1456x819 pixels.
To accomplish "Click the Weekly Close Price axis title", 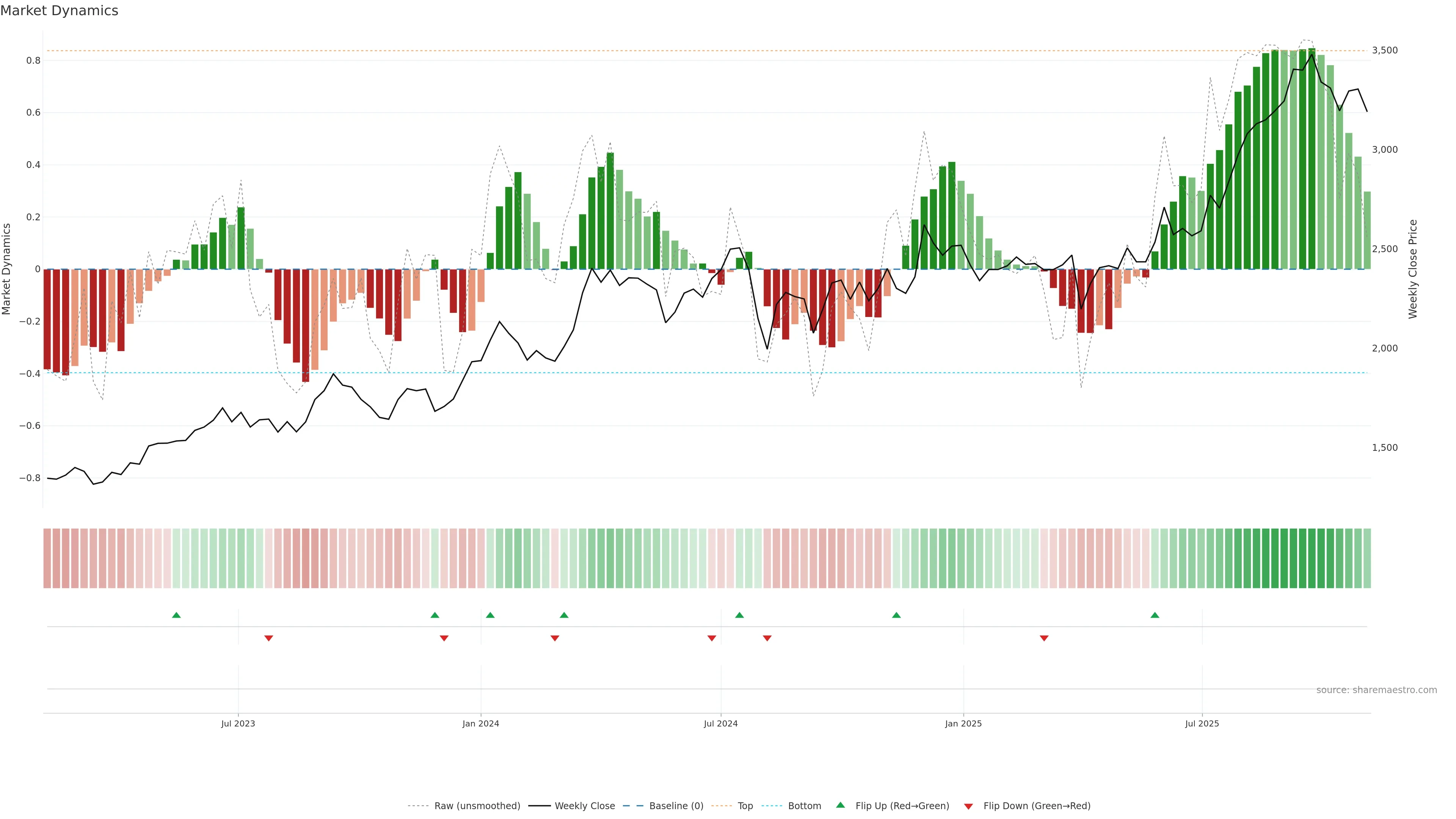I will 1412,269.
